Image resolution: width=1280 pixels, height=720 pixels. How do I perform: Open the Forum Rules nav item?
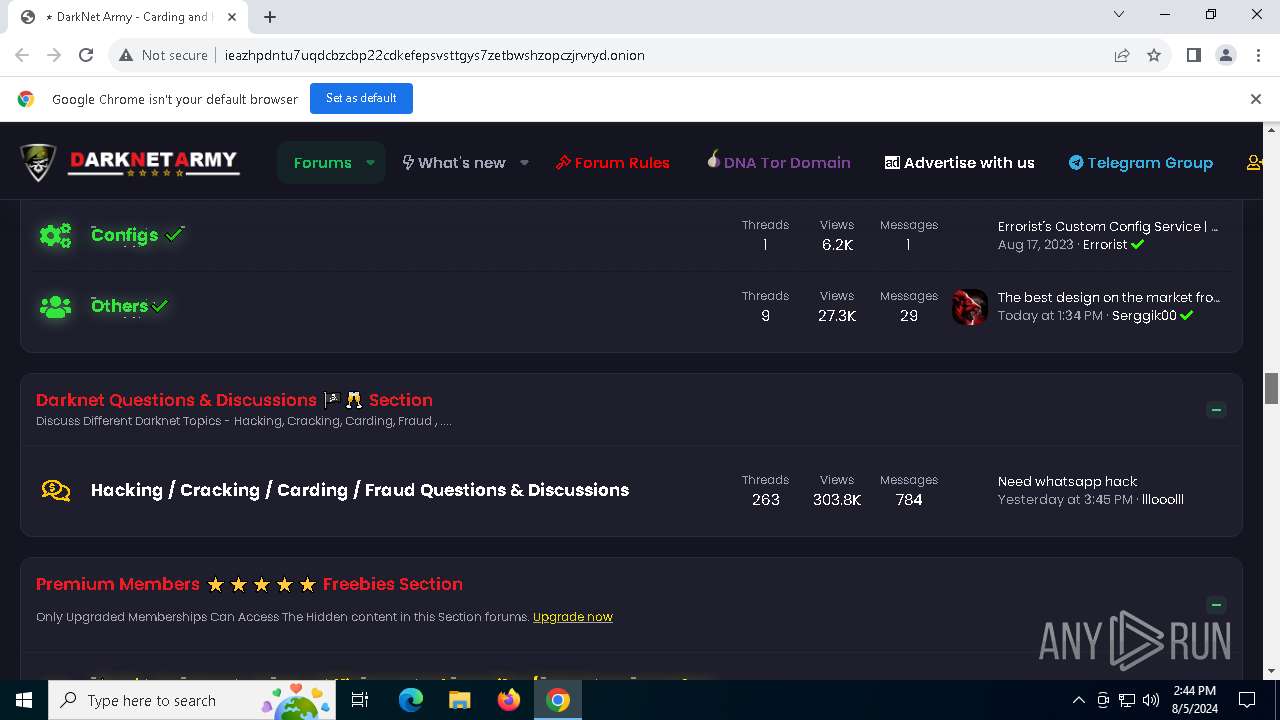(613, 162)
